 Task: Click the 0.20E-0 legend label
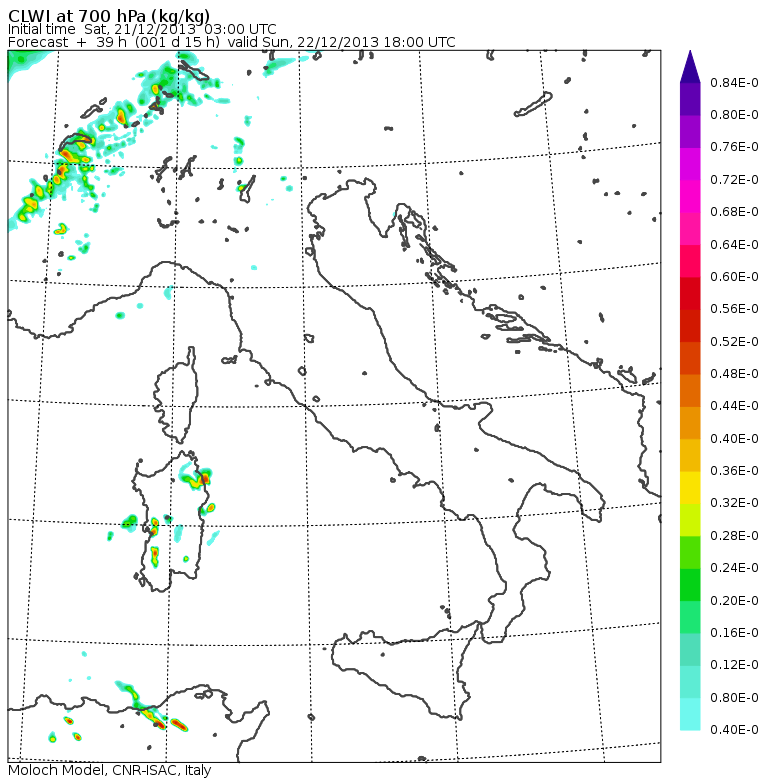coord(734,600)
